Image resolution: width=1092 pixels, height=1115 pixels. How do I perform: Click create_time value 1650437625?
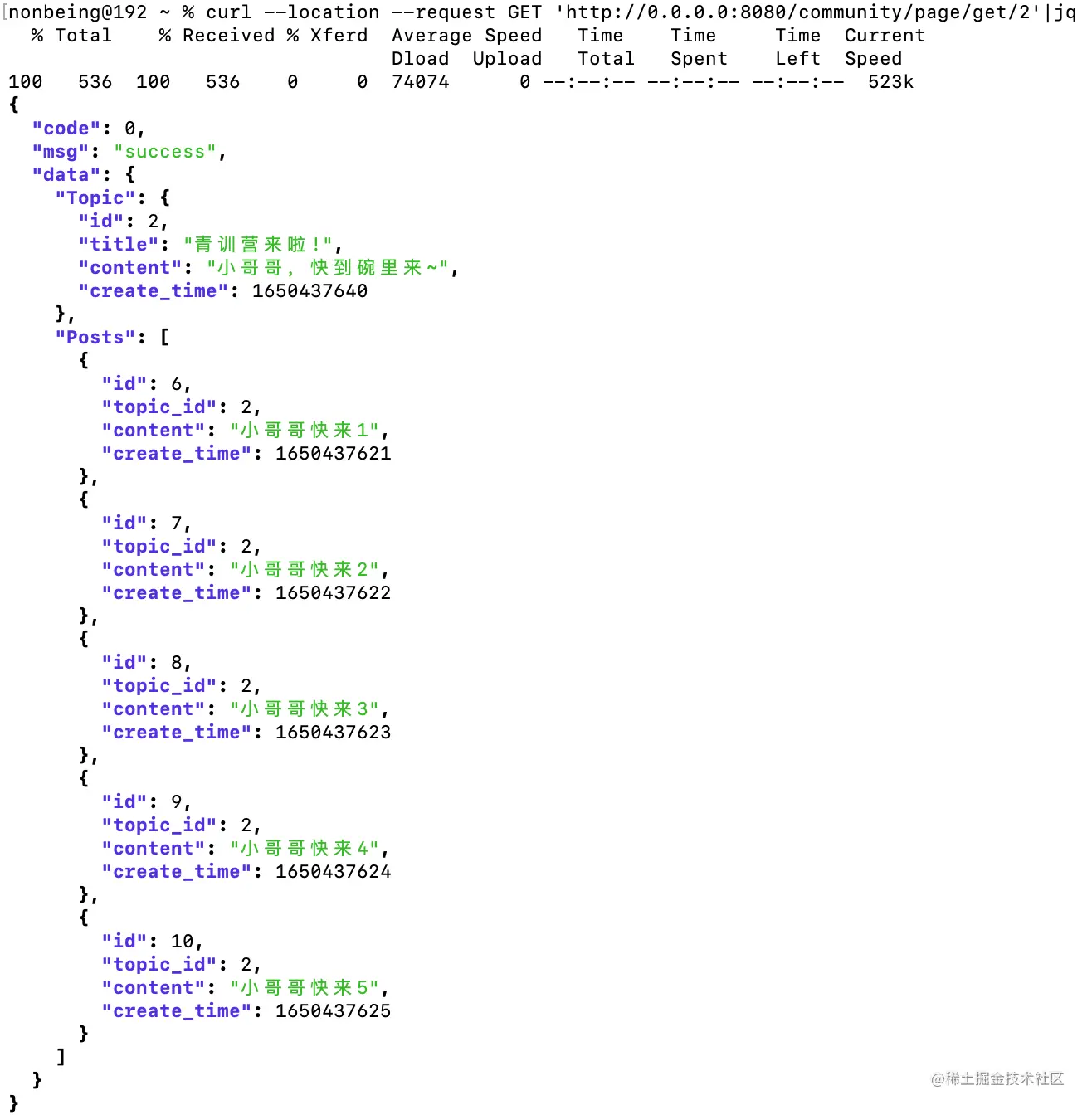point(333,1011)
